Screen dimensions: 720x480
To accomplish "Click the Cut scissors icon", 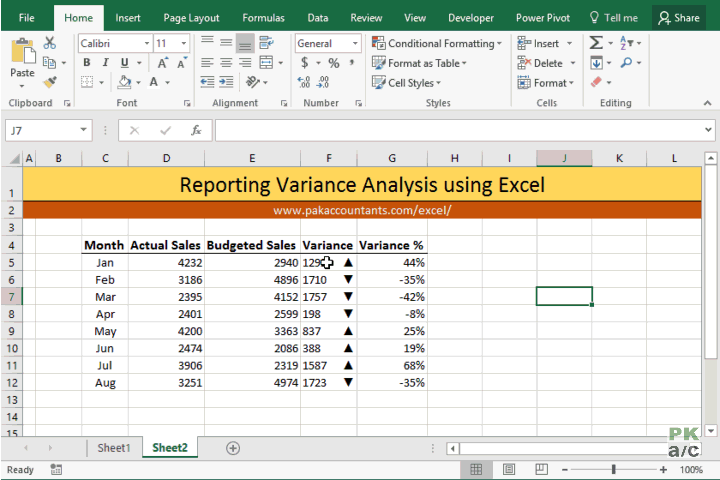I will pos(50,43).
